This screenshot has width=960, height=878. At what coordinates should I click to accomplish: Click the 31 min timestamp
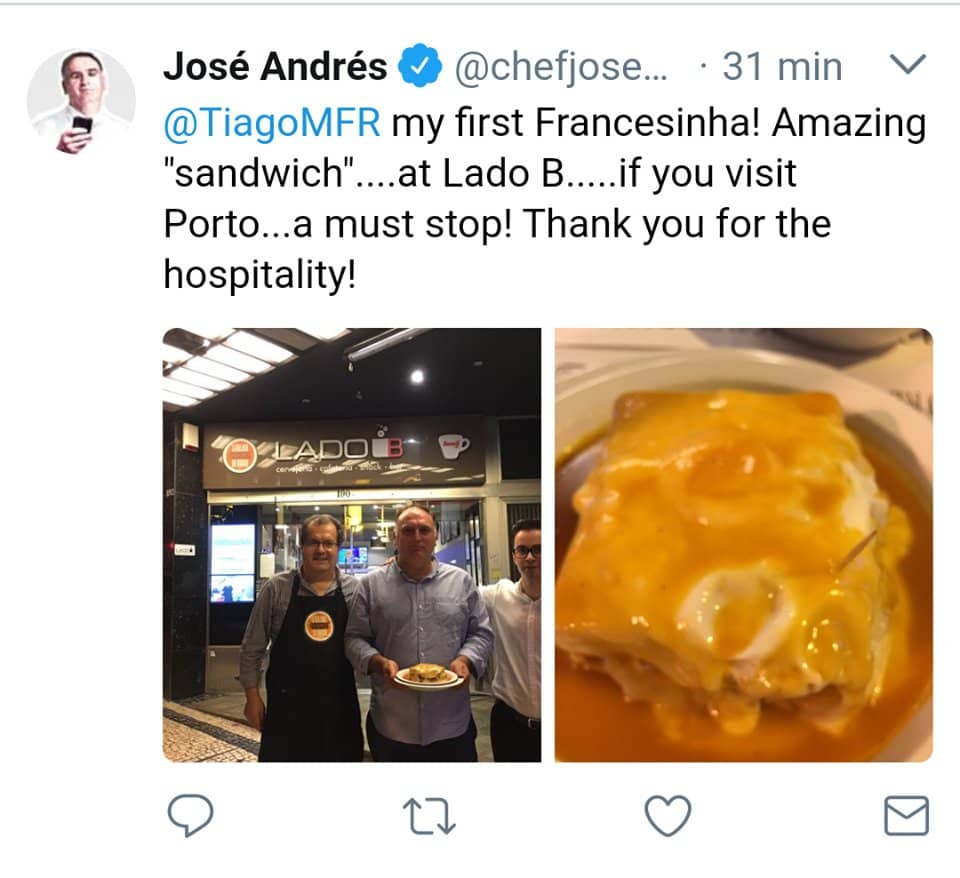(782, 66)
